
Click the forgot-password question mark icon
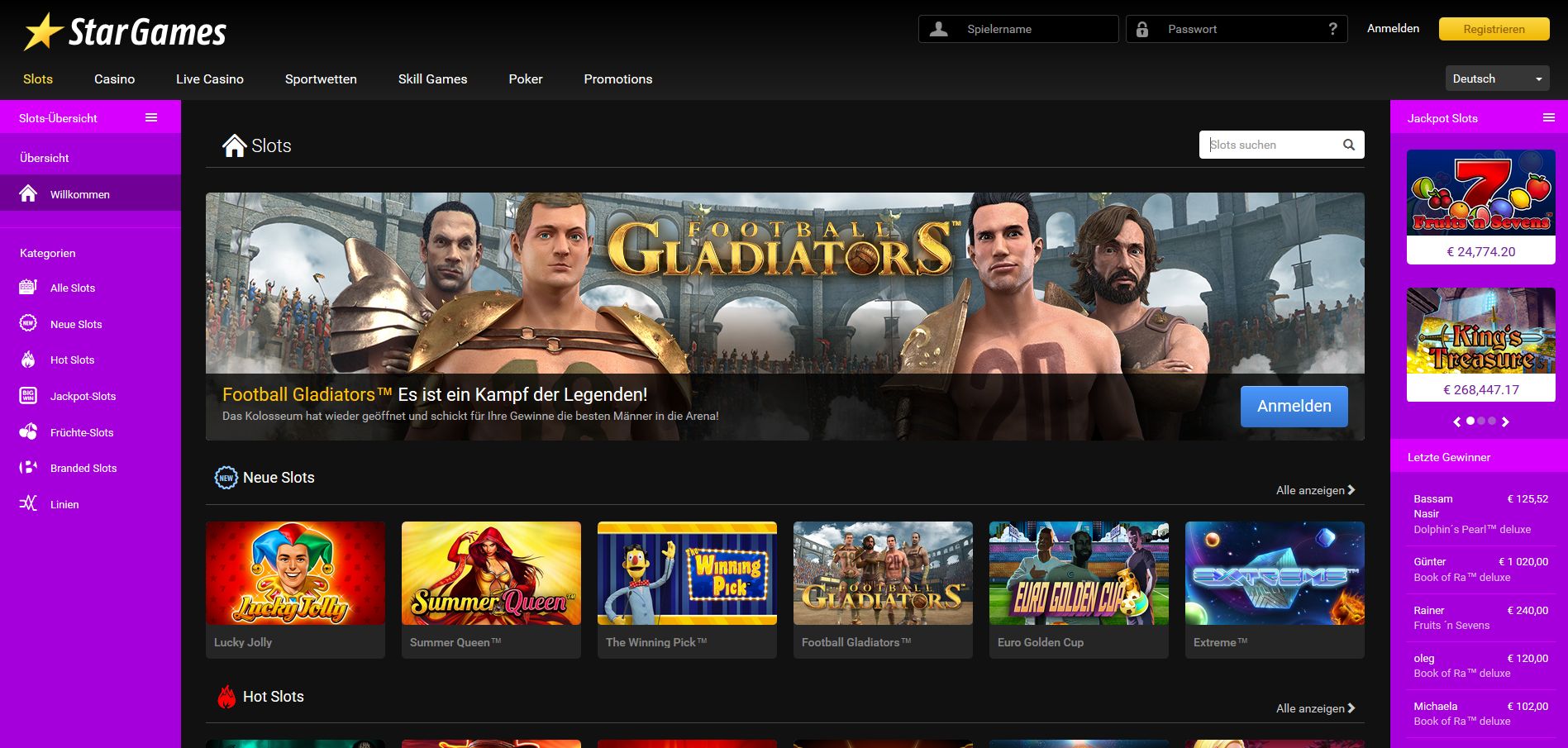click(1332, 29)
